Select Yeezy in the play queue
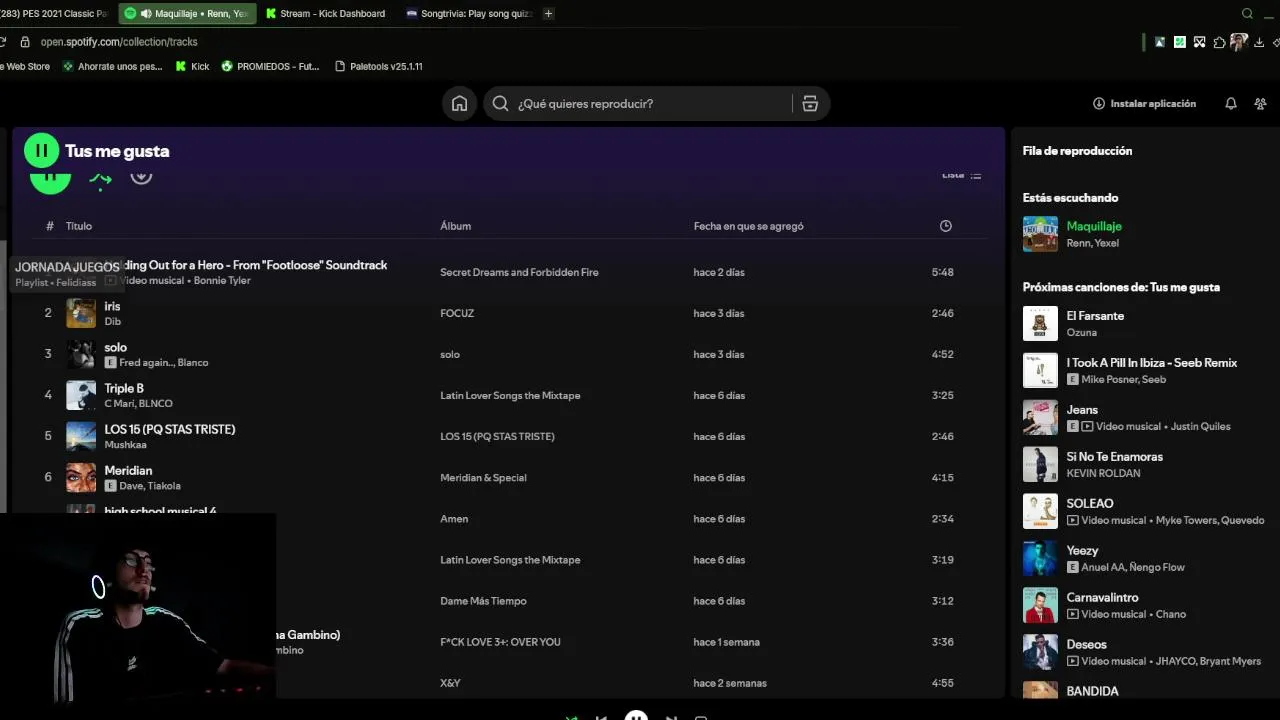Screen dimensions: 1280x720 1082,551
